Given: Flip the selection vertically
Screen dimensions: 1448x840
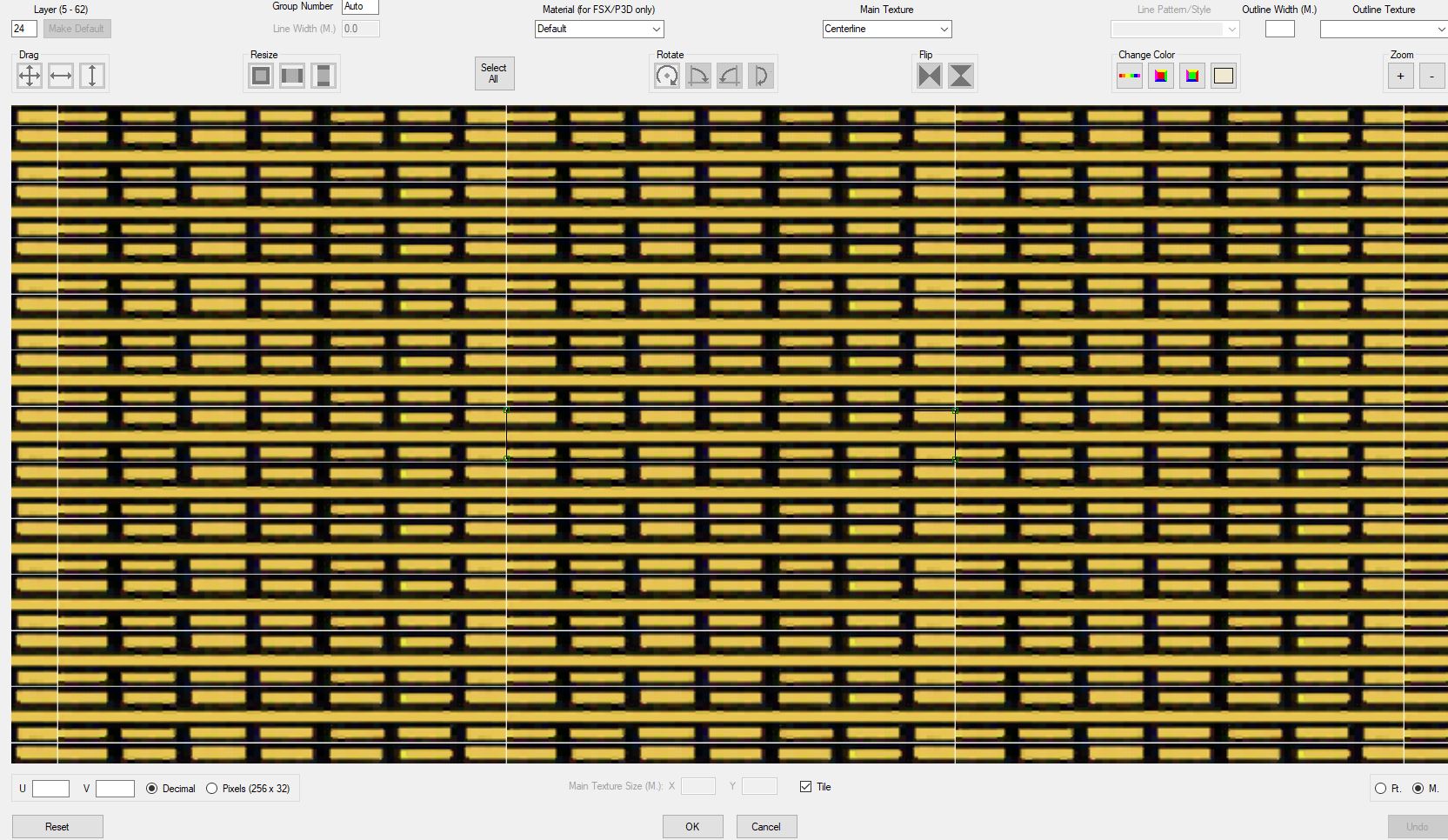Looking at the screenshot, I should tap(959, 76).
